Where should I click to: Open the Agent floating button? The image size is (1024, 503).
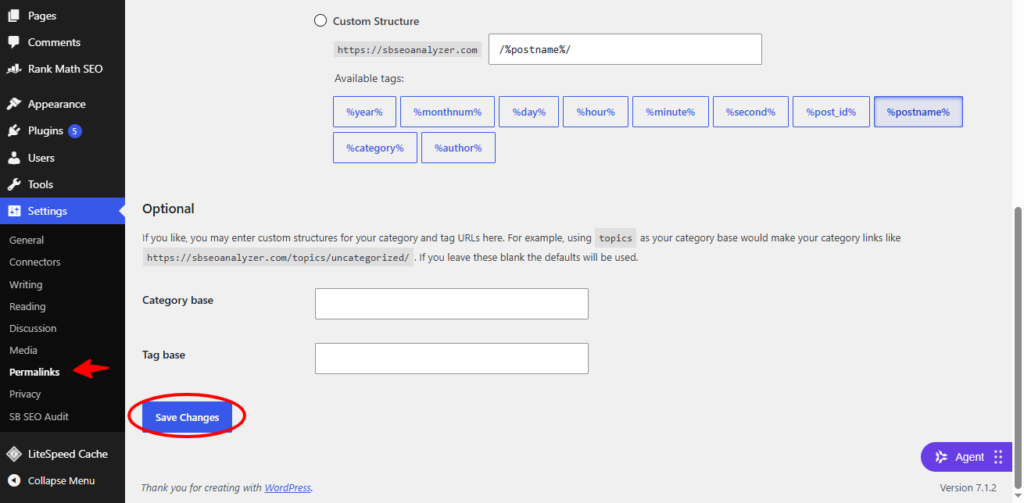[967, 457]
